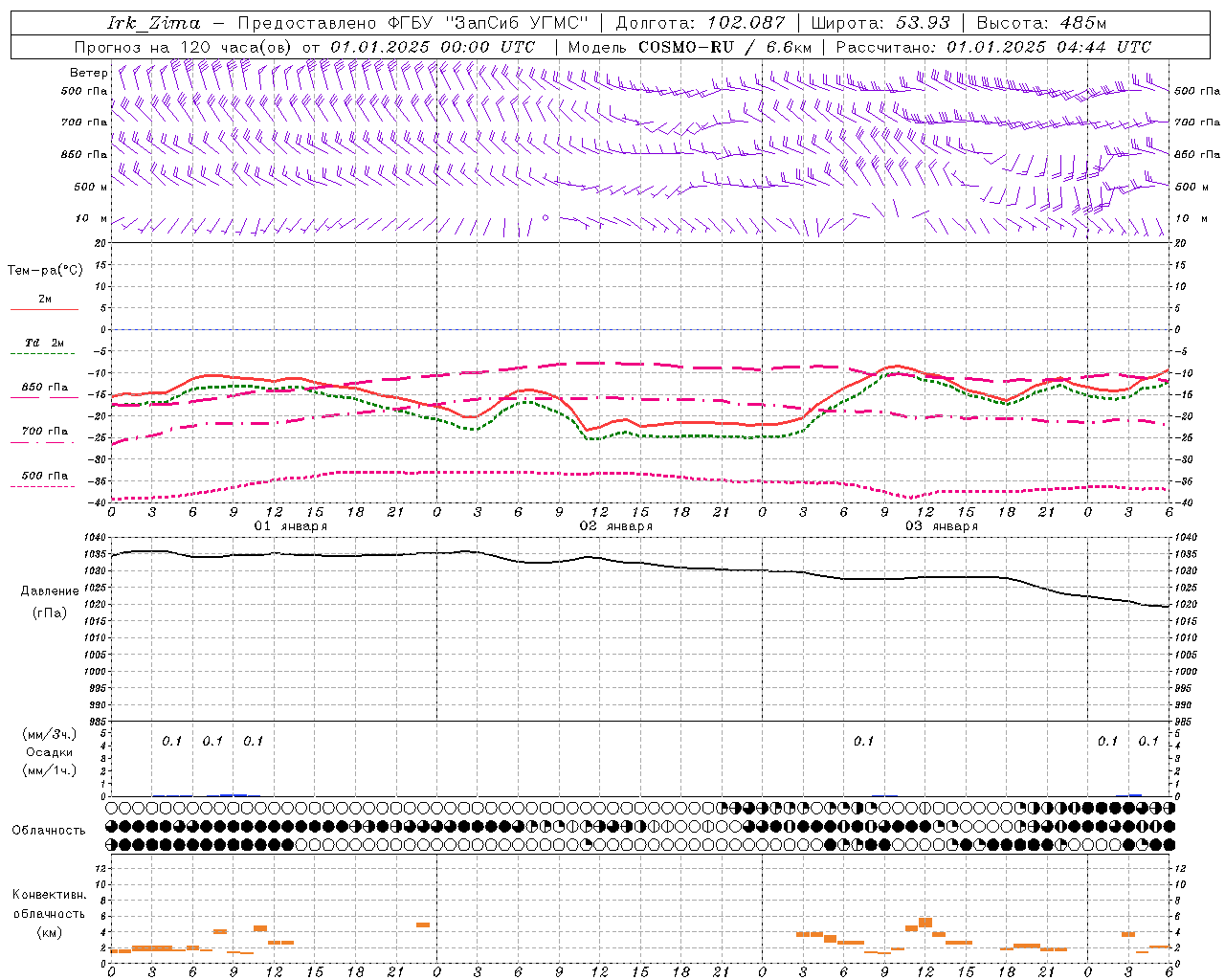The height and width of the screenshot is (980, 1225).
Task: Click the Irk_Zima station title
Action: pos(154,23)
